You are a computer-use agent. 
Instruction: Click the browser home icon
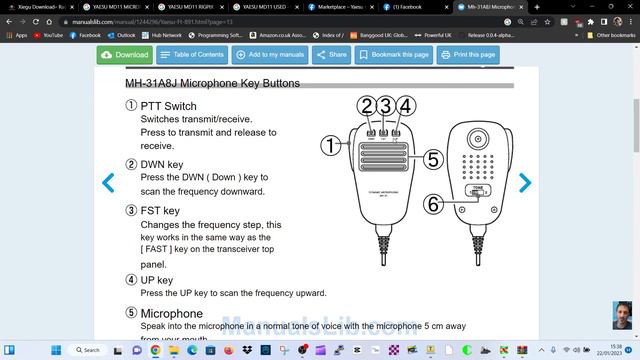[49, 22]
